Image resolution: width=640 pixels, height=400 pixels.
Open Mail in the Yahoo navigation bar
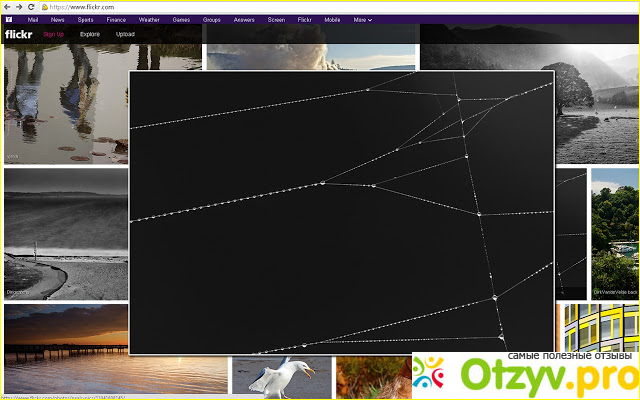coord(33,19)
